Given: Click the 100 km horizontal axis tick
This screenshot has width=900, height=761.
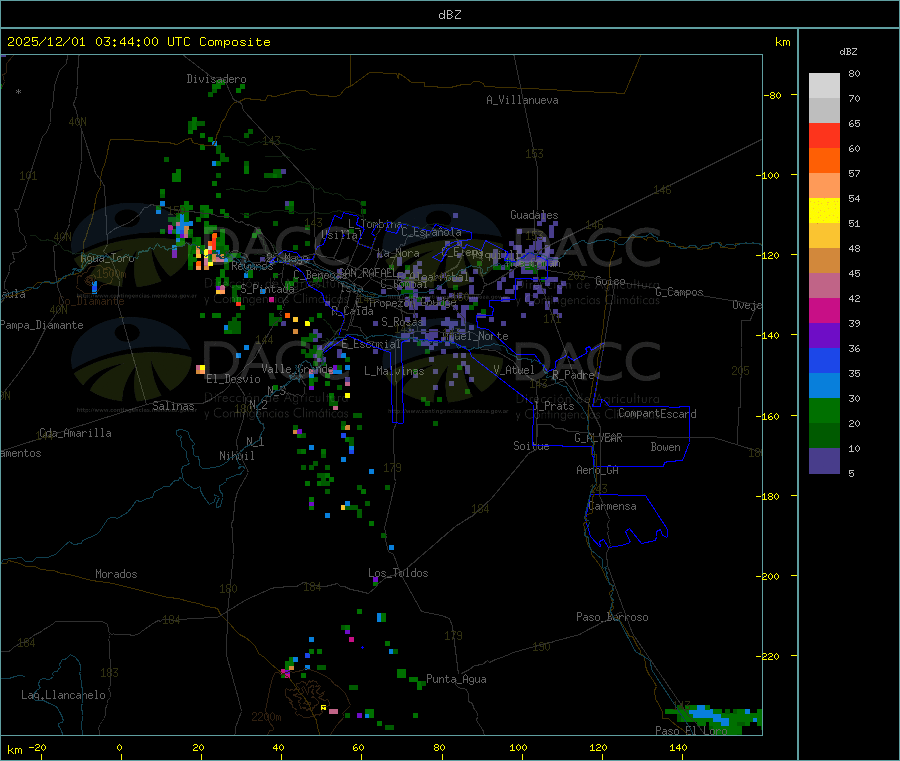Looking at the screenshot, I should 518,747.
